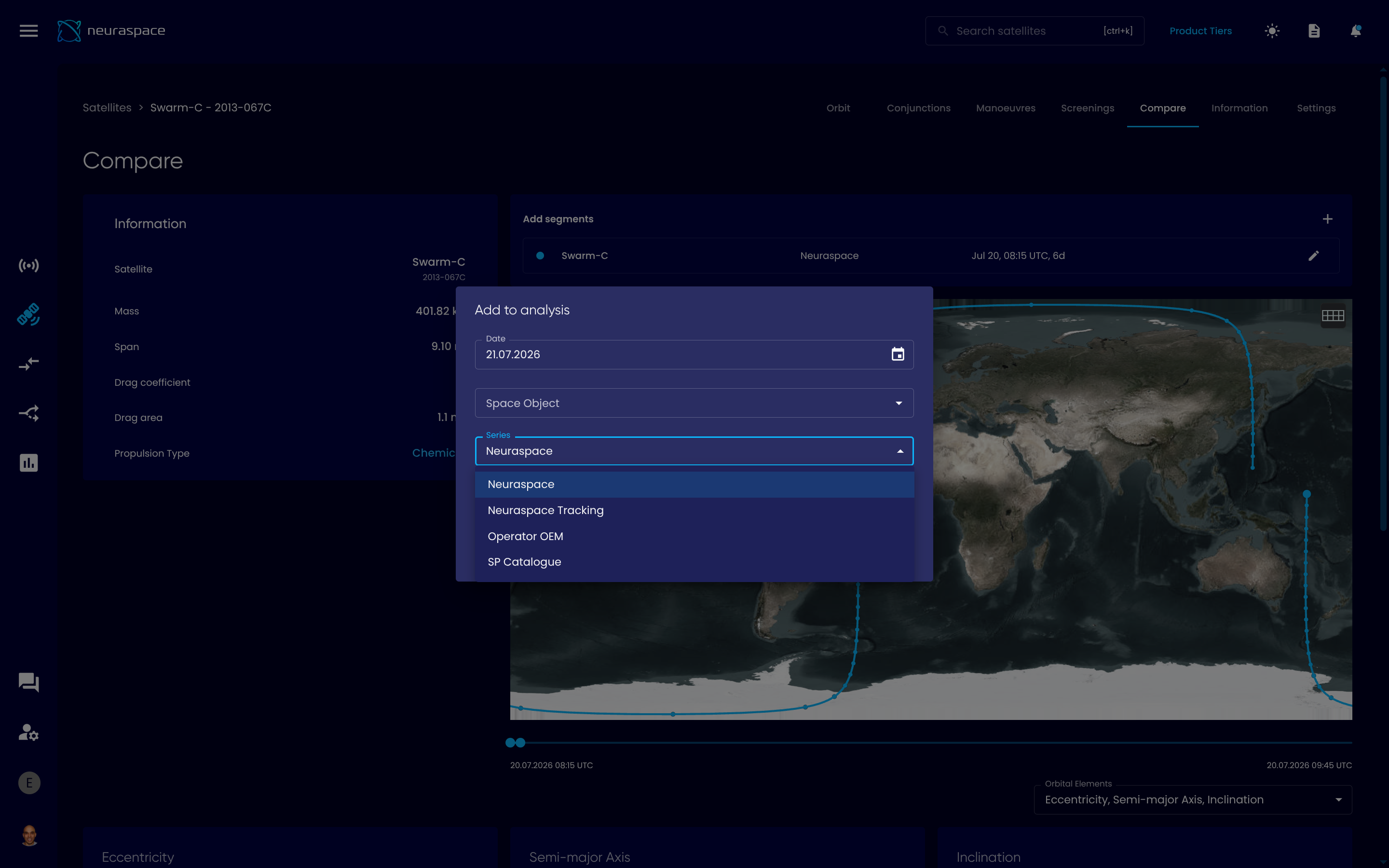Image resolution: width=1389 pixels, height=868 pixels.
Task: Open the Orbital Elements dropdown
Action: [x=1193, y=800]
